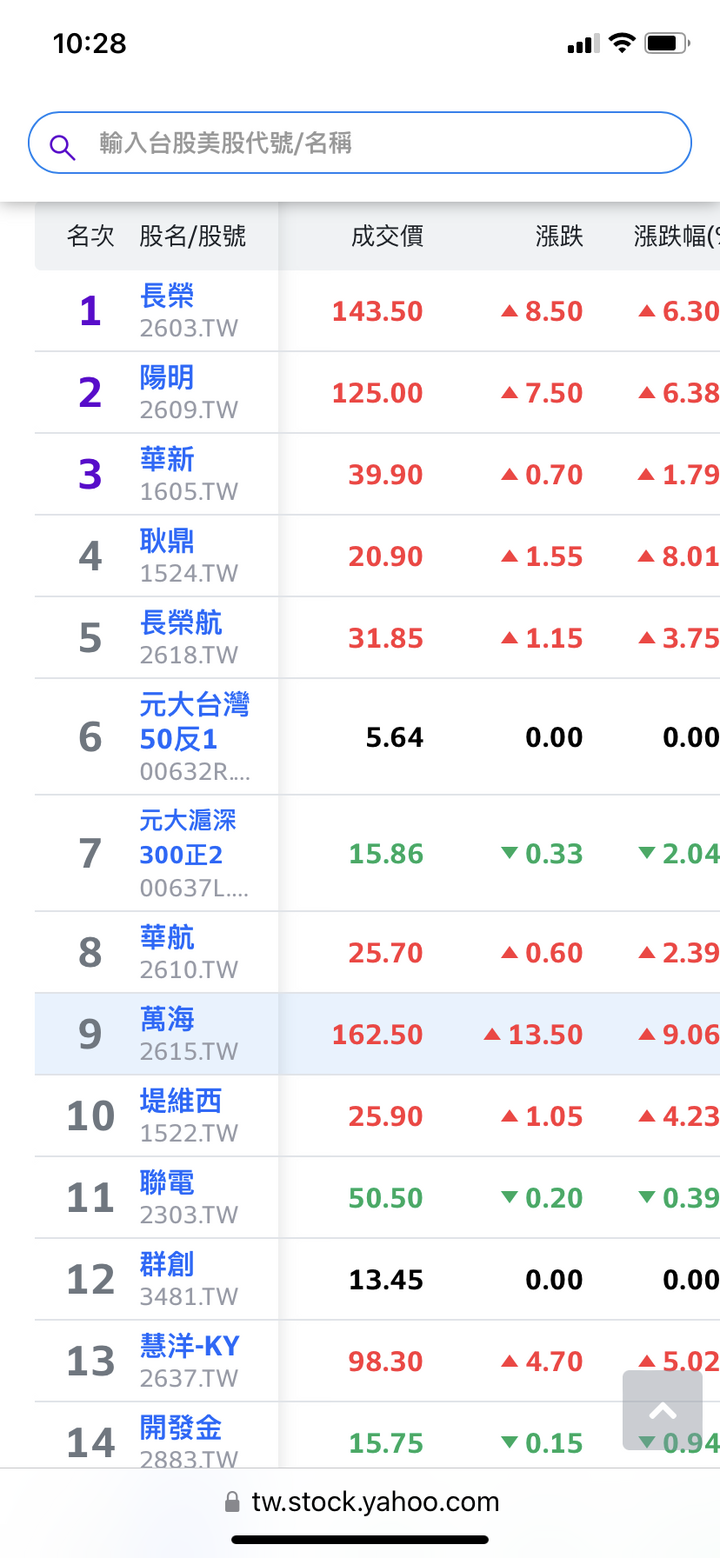The image size is (720, 1558).
Task: Tap price 50.50 for 聯電
Action: 386,1200
